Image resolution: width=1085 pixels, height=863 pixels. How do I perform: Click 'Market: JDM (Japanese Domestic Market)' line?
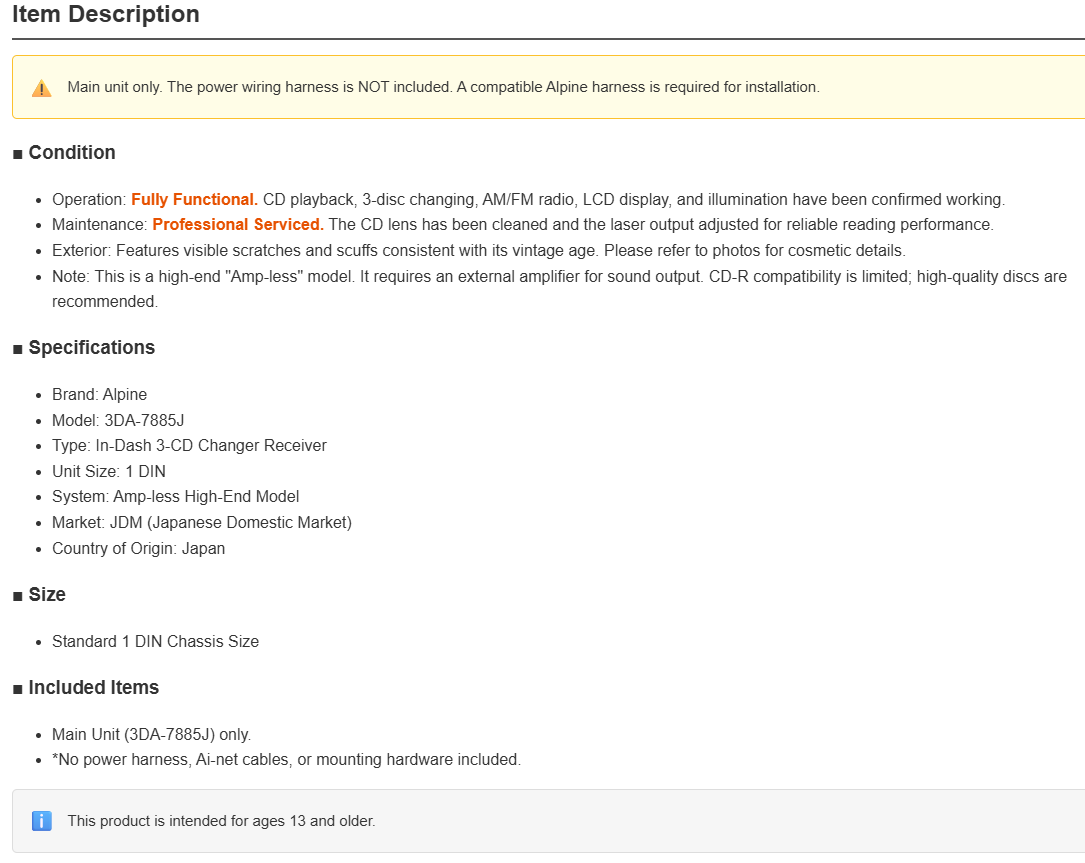[x=202, y=523]
